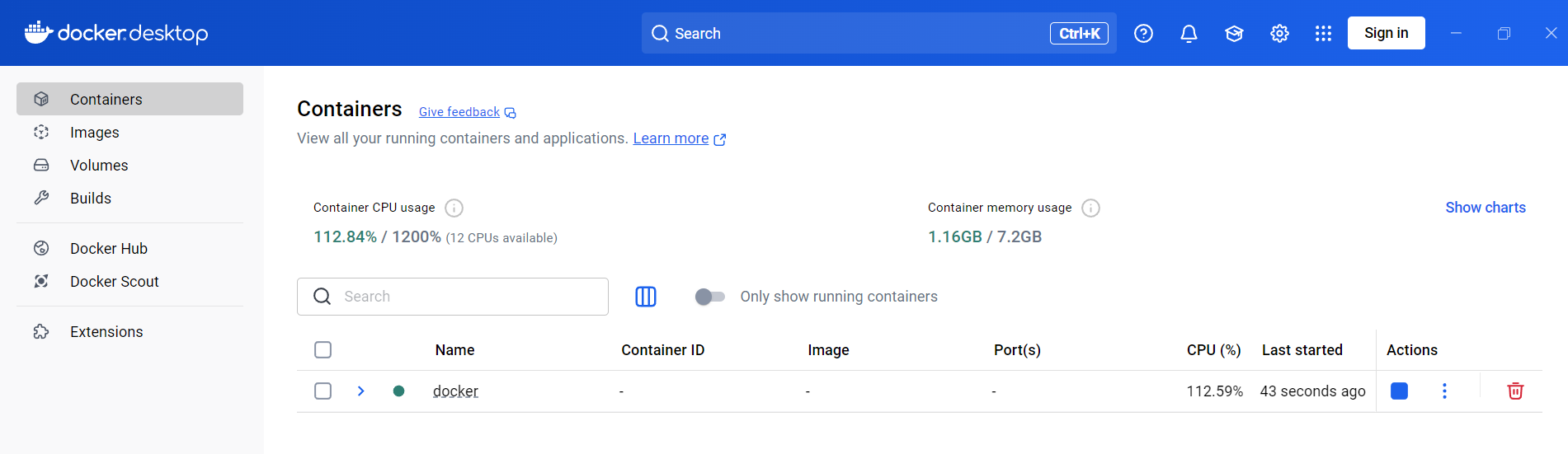Click the 112.59% CPU value
This screenshot has height=454, width=1568.
click(x=1214, y=391)
